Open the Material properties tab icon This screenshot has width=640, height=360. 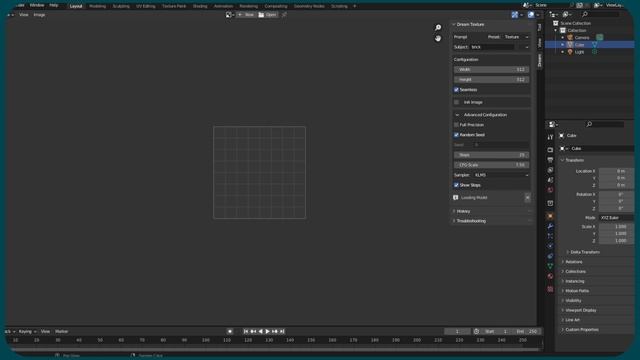tap(550, 276)
